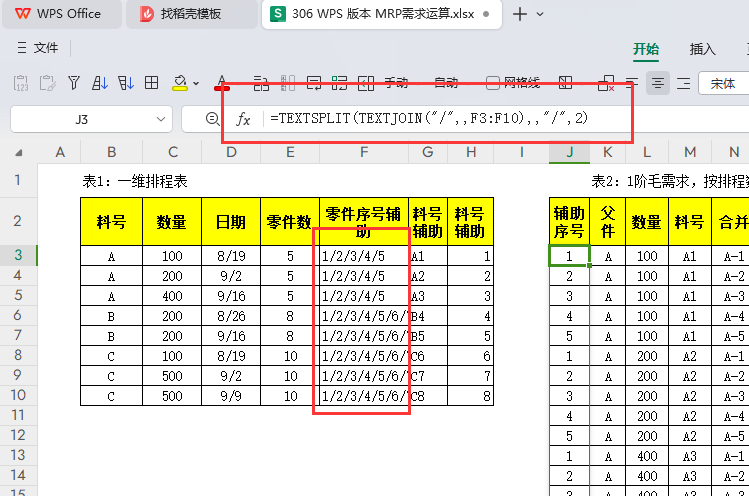Click the manual calculation label
The width and height of the screenshot is (749, 496).
[396, 83]
